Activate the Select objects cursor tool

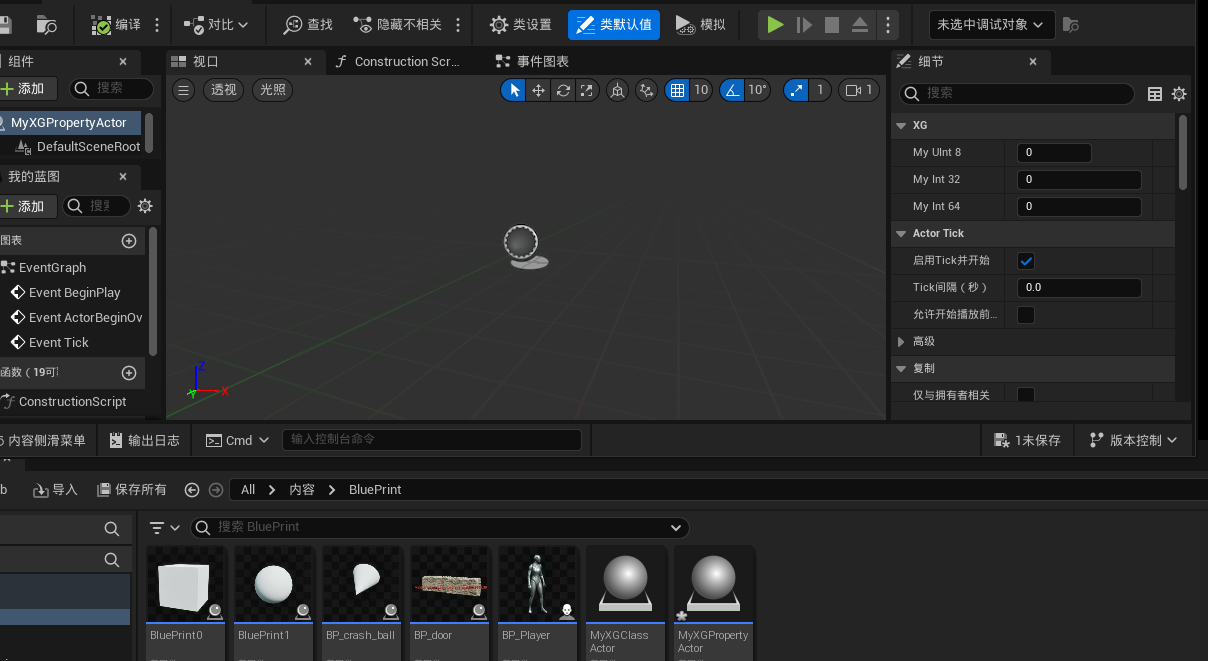pos(514,91)
